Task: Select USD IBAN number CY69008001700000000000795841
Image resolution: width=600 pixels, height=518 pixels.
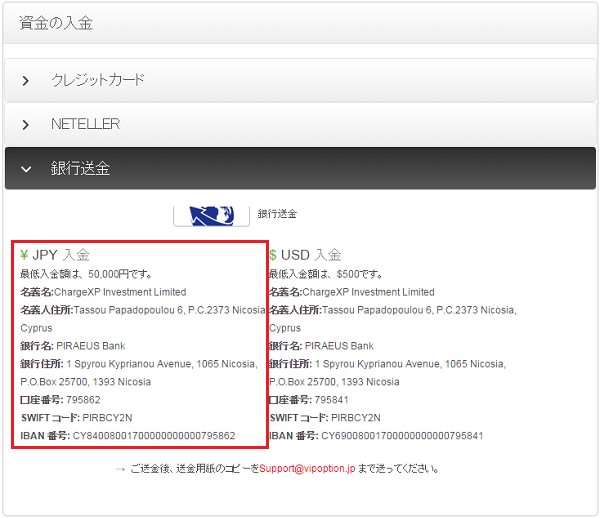Action: point(402,436)
